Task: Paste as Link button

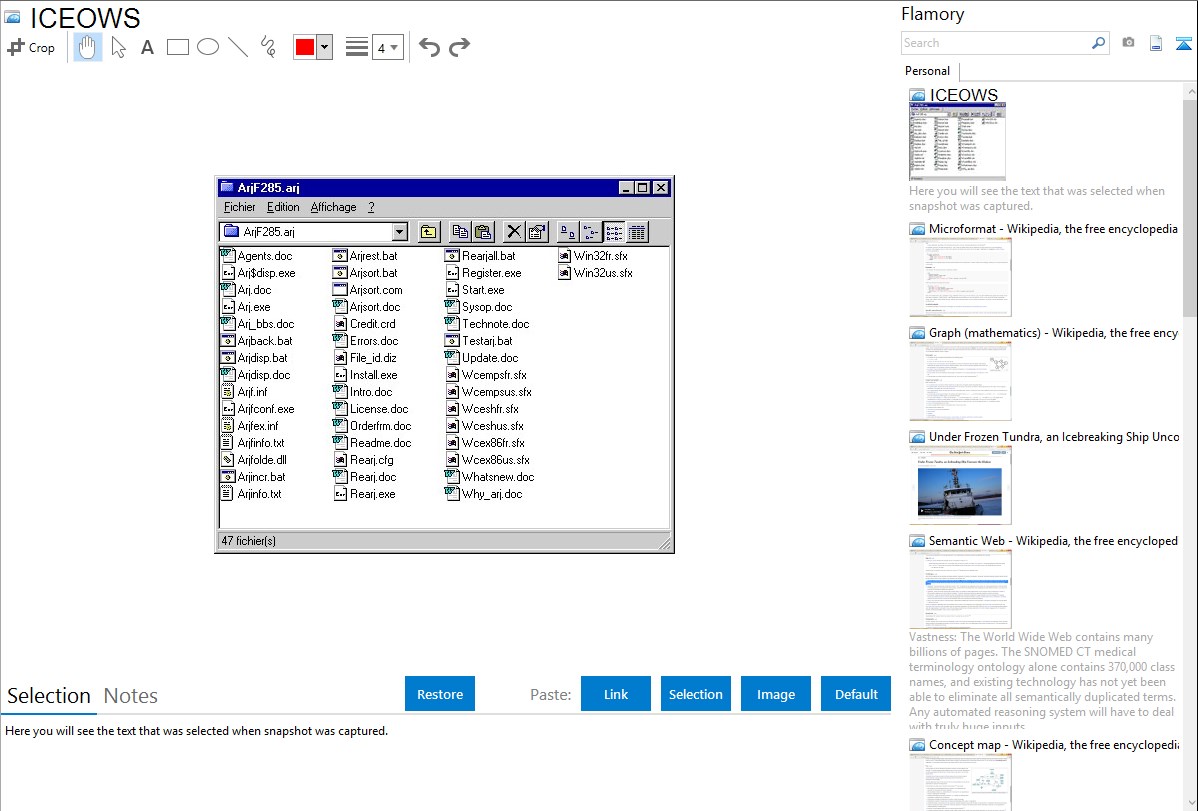Action: tap(616, 694)
